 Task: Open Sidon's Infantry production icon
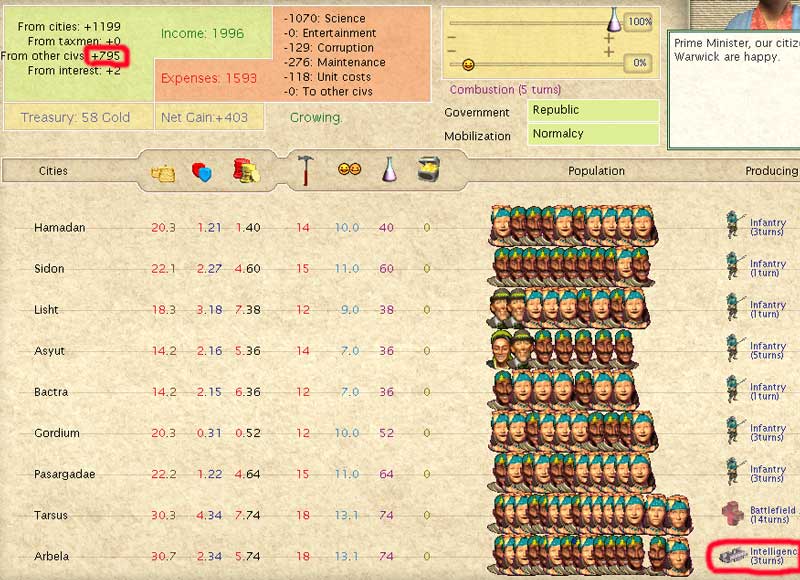(734, 266)
